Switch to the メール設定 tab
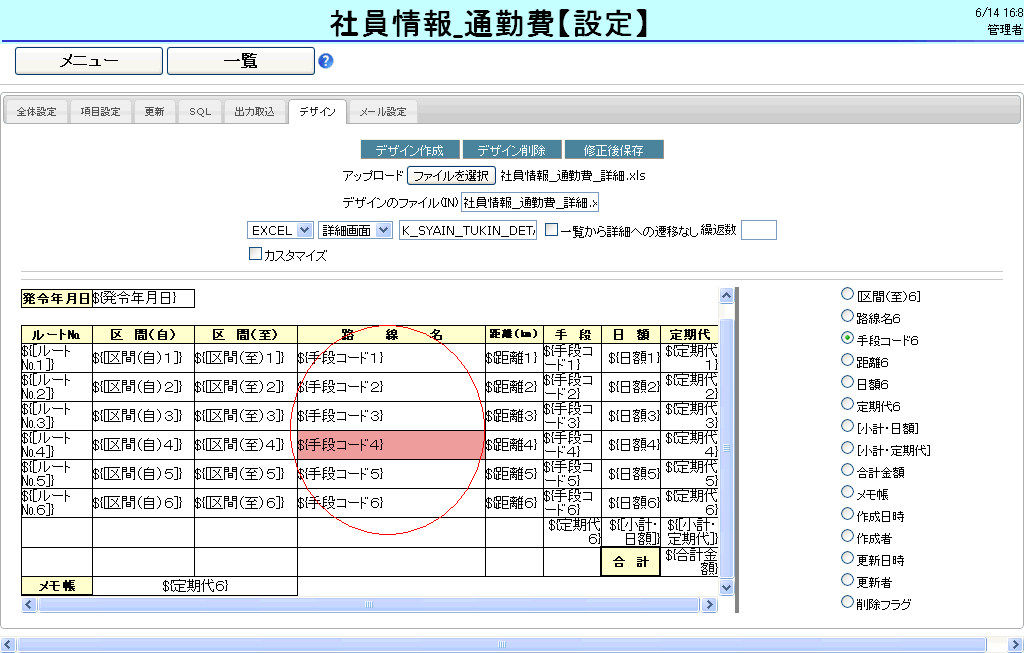Screen dimensions: 1024x653 383,112
